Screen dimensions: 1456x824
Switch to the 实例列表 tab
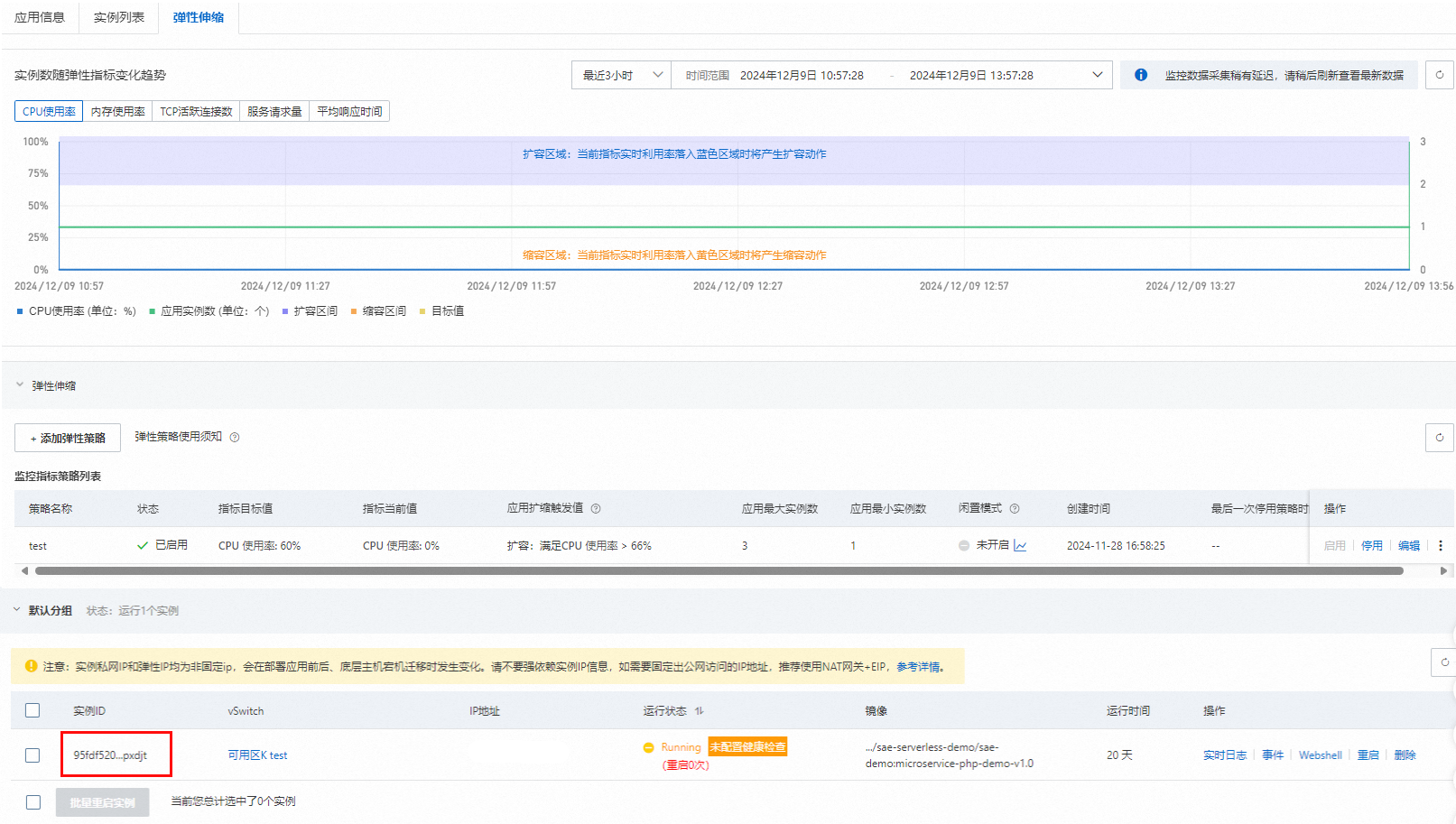pyautogui.click(x=119, y=17)
